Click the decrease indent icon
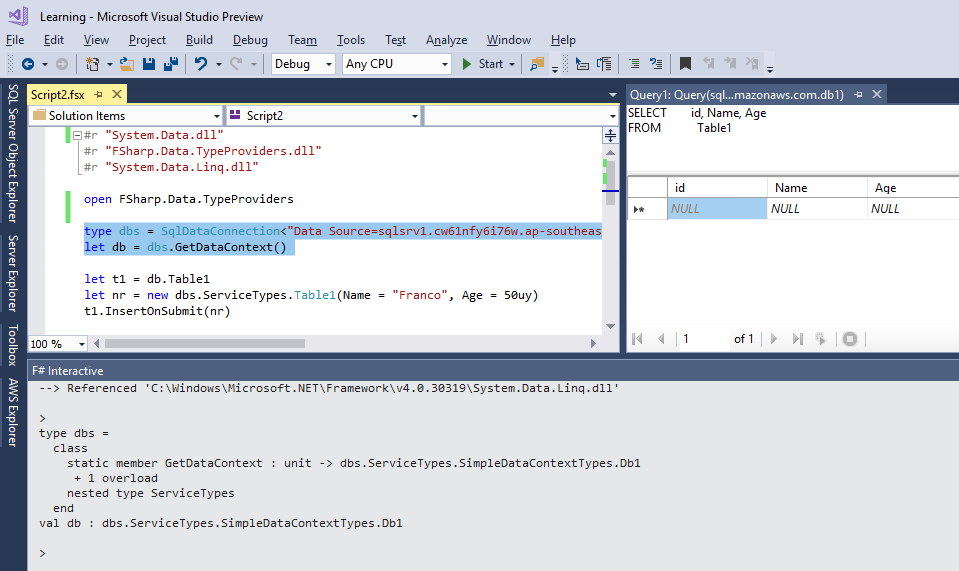959x571 pixels. pyautogui.click(x=582, y=64)
